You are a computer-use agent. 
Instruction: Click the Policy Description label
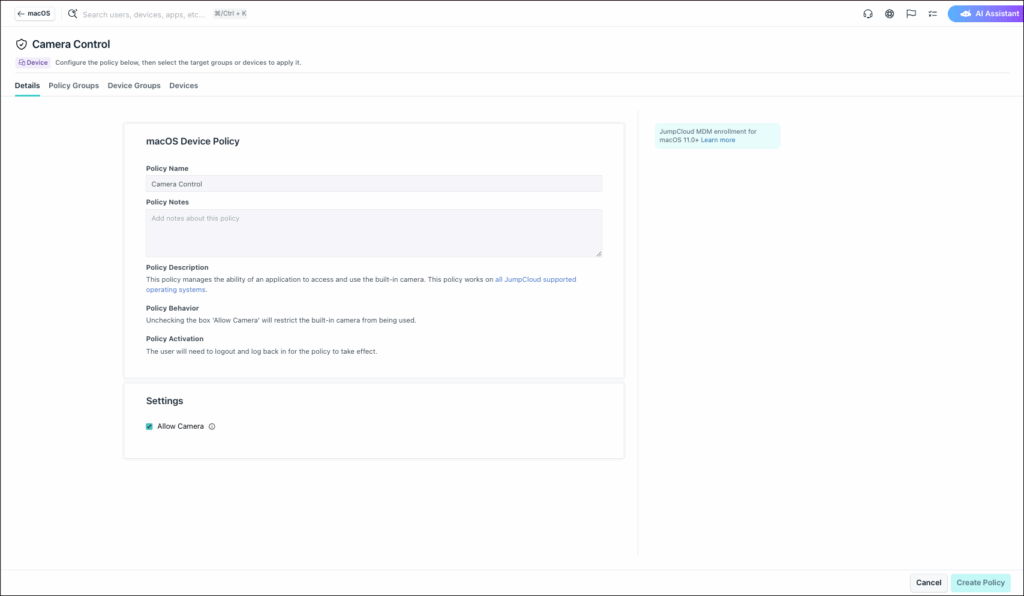tap(177, 268)
